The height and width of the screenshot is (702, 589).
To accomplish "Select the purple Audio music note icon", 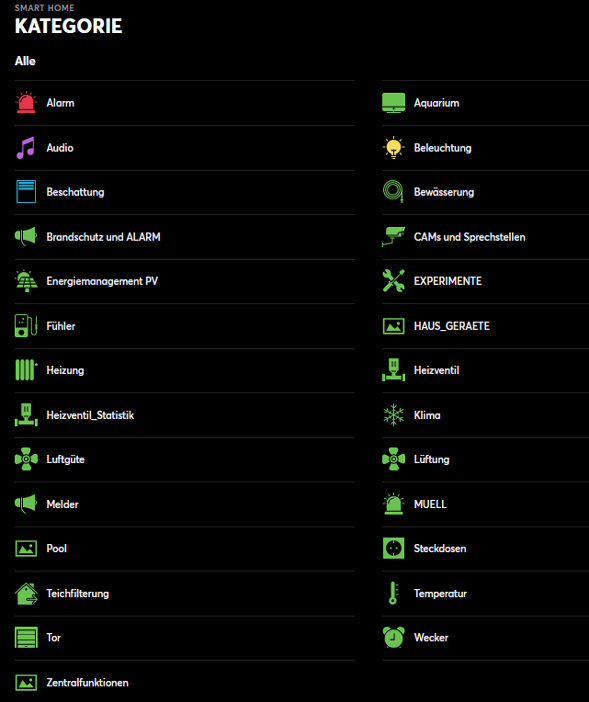I will click(x=26, y=148).
